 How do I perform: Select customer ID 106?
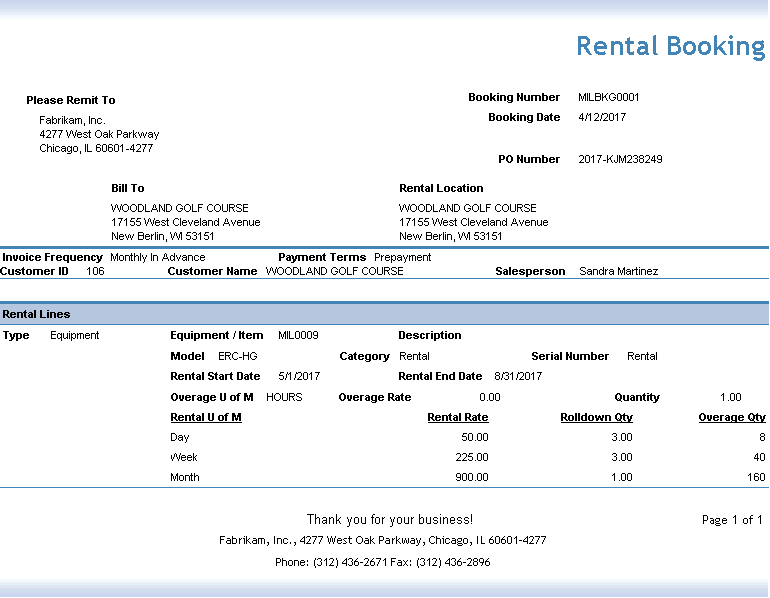(x=95, y=271)
